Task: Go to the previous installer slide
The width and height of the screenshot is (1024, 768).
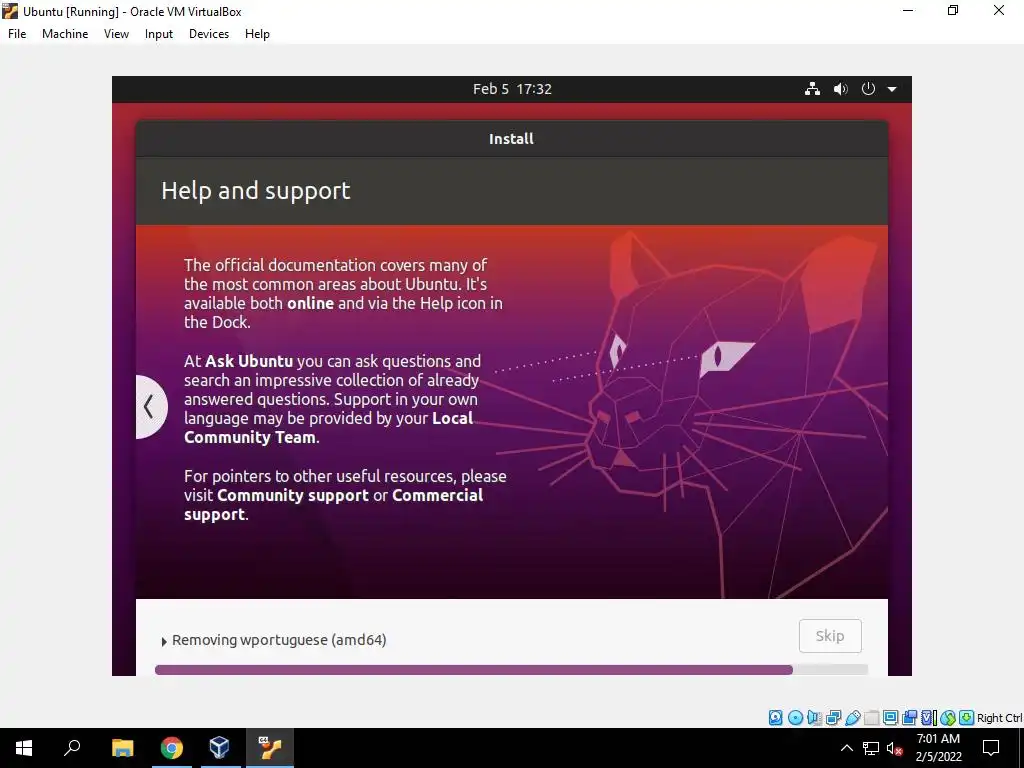Action: click(x=151, y=407)
